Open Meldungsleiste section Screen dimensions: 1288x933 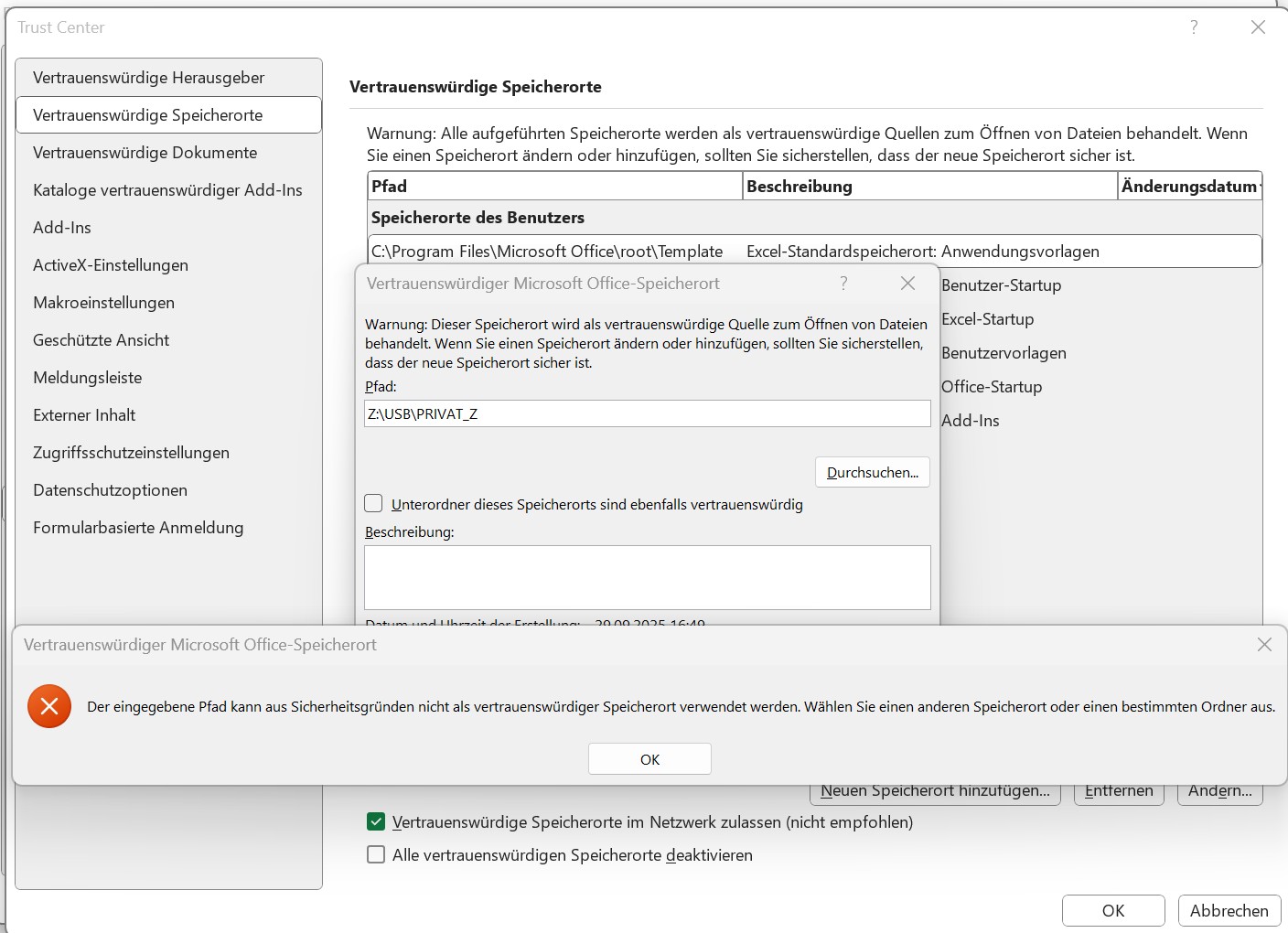coord(169,378)
